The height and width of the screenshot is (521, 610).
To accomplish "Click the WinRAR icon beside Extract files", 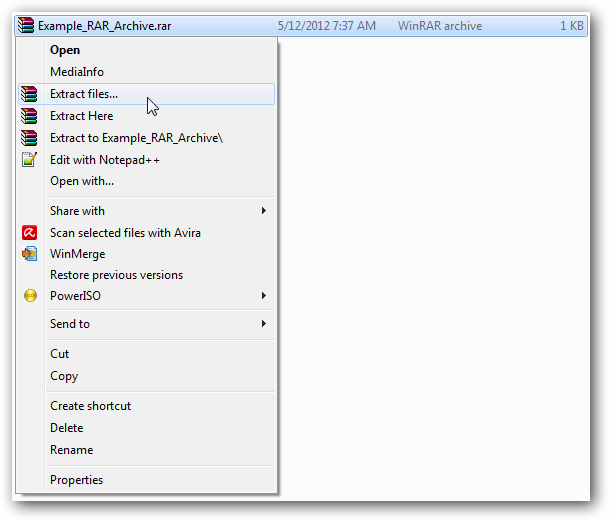I will point(29,94).
